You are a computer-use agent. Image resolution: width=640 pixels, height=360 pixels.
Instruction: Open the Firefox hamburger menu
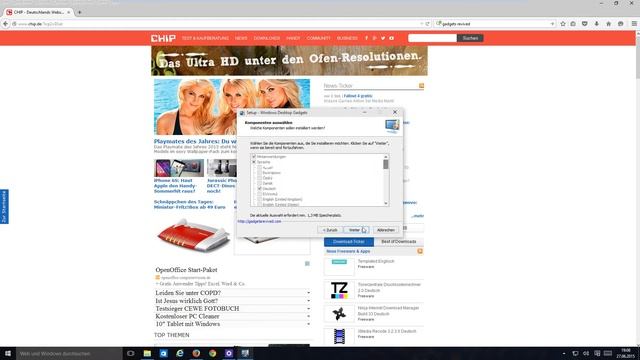[x=634, y=24]
